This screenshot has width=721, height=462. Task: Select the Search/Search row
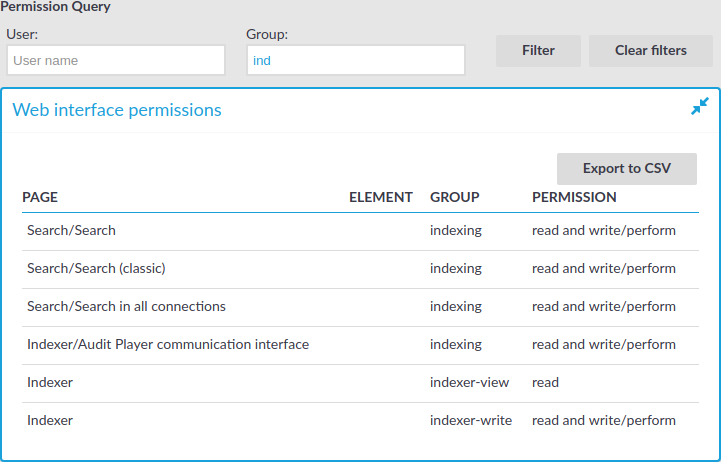pyautogui.click(x=360, y=232)
